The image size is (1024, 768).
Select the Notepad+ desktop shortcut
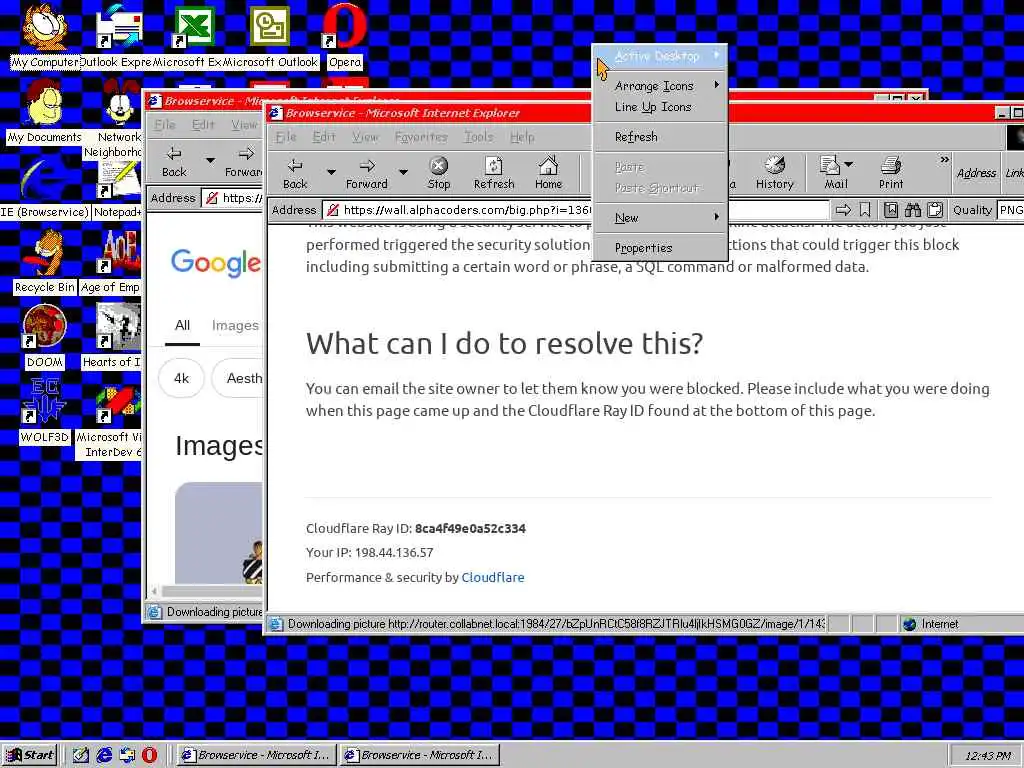(118, 189)
